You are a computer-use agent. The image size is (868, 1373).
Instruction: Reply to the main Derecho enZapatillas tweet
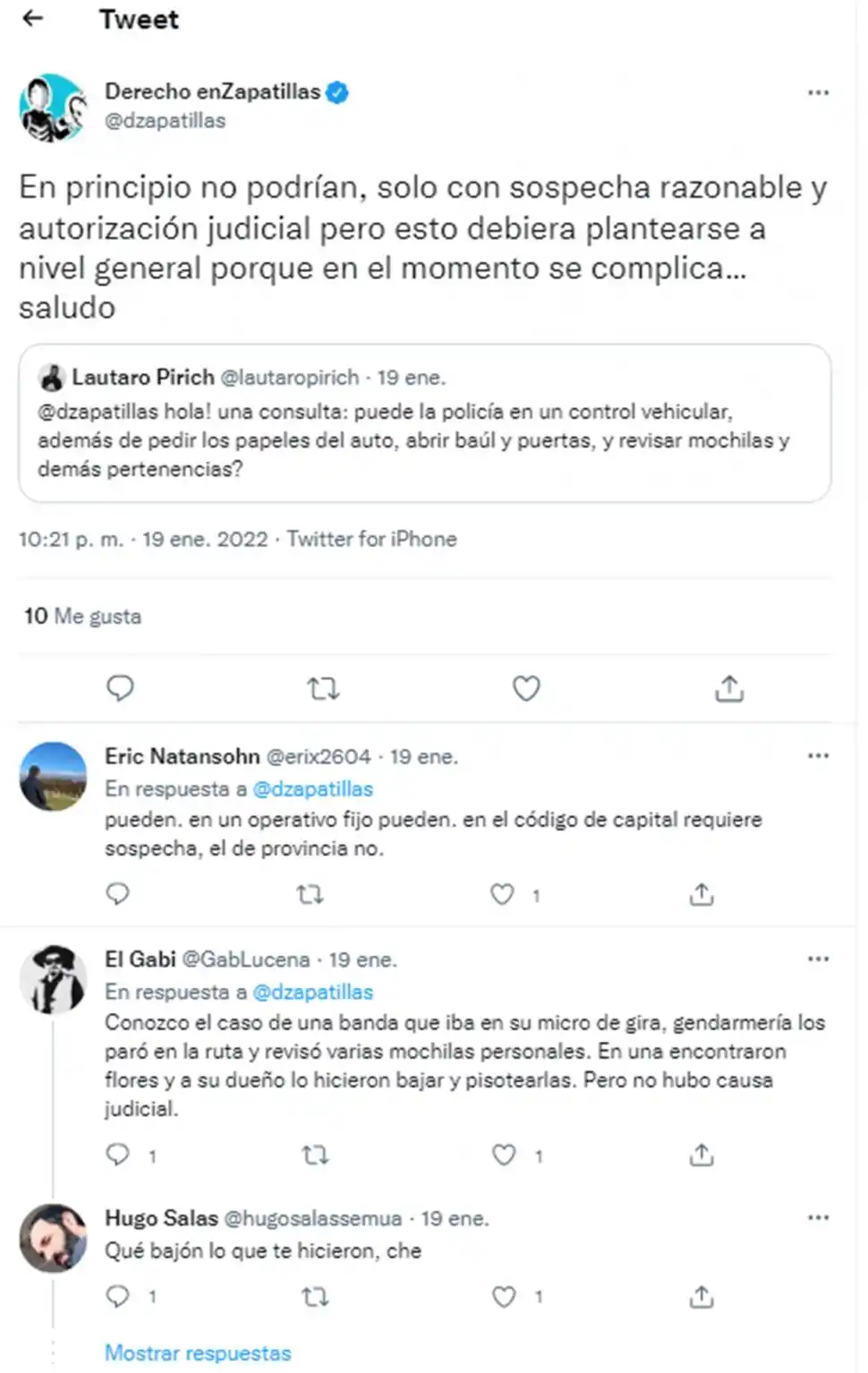[x=120, y=688]
